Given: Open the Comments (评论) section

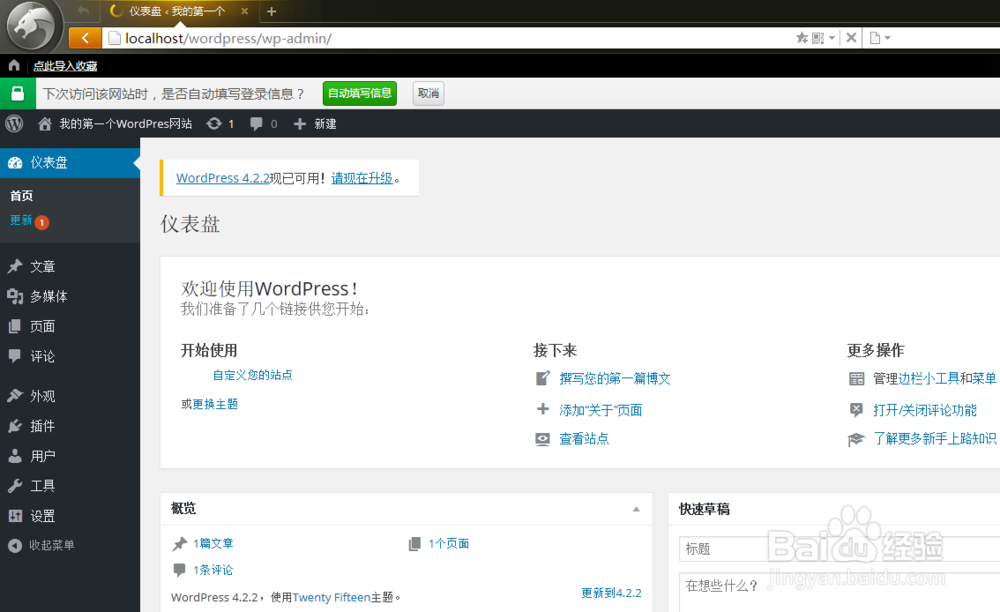Looking at the screenshot, I should tap(39, 356).
